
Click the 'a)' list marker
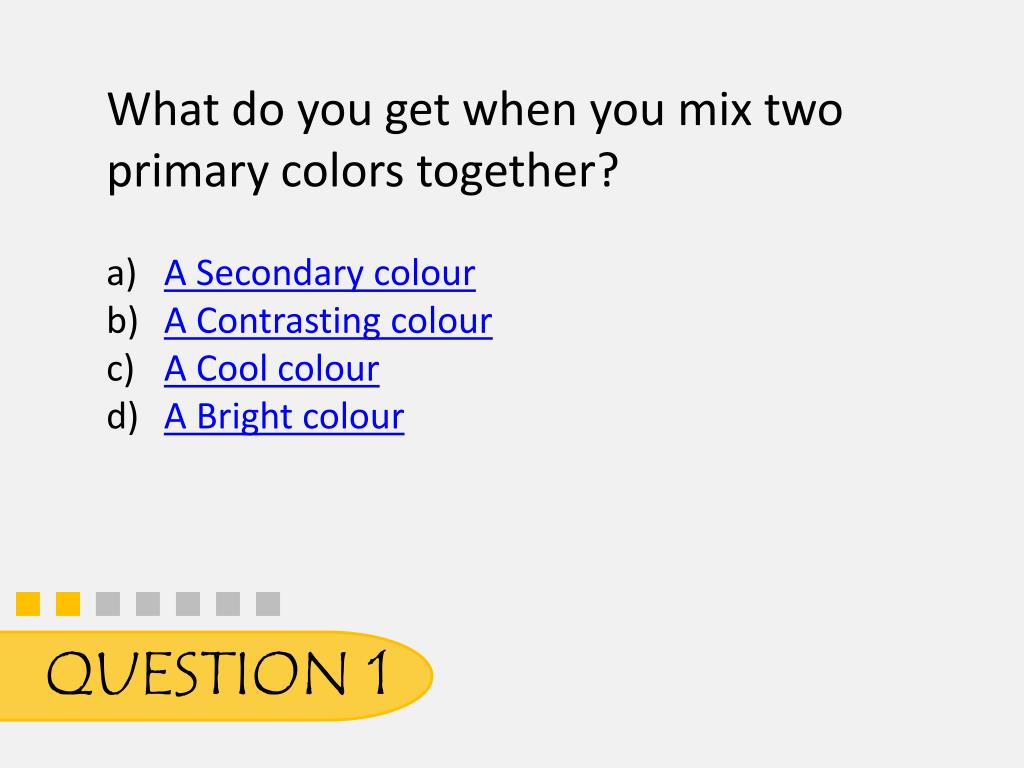click(x=121, y=274)
